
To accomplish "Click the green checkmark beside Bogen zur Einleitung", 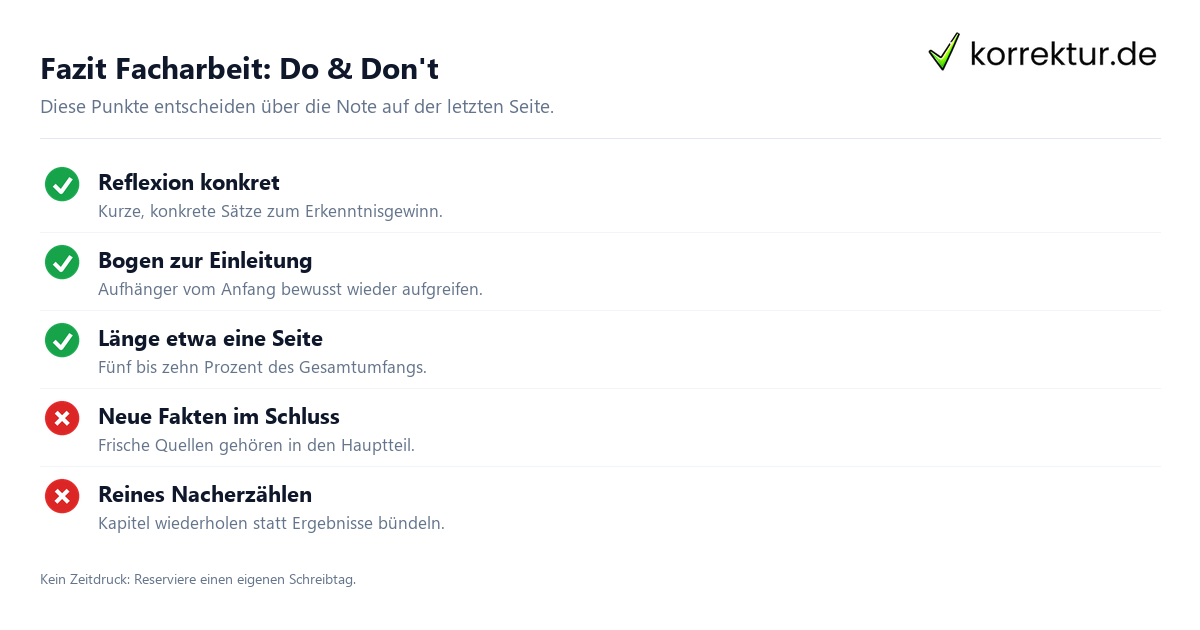I will pos(62,262).
